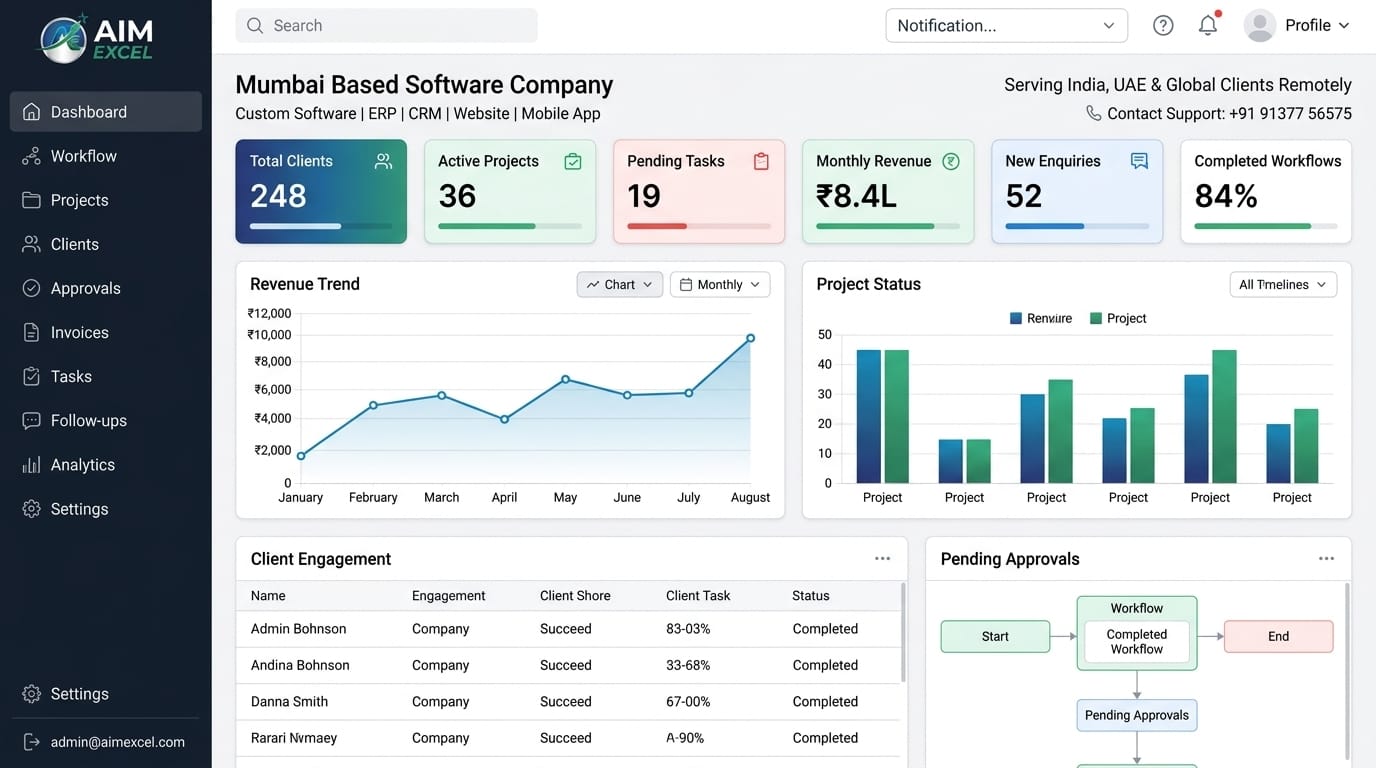Go to Analytics in the sidebar

[x=106, y=465]
